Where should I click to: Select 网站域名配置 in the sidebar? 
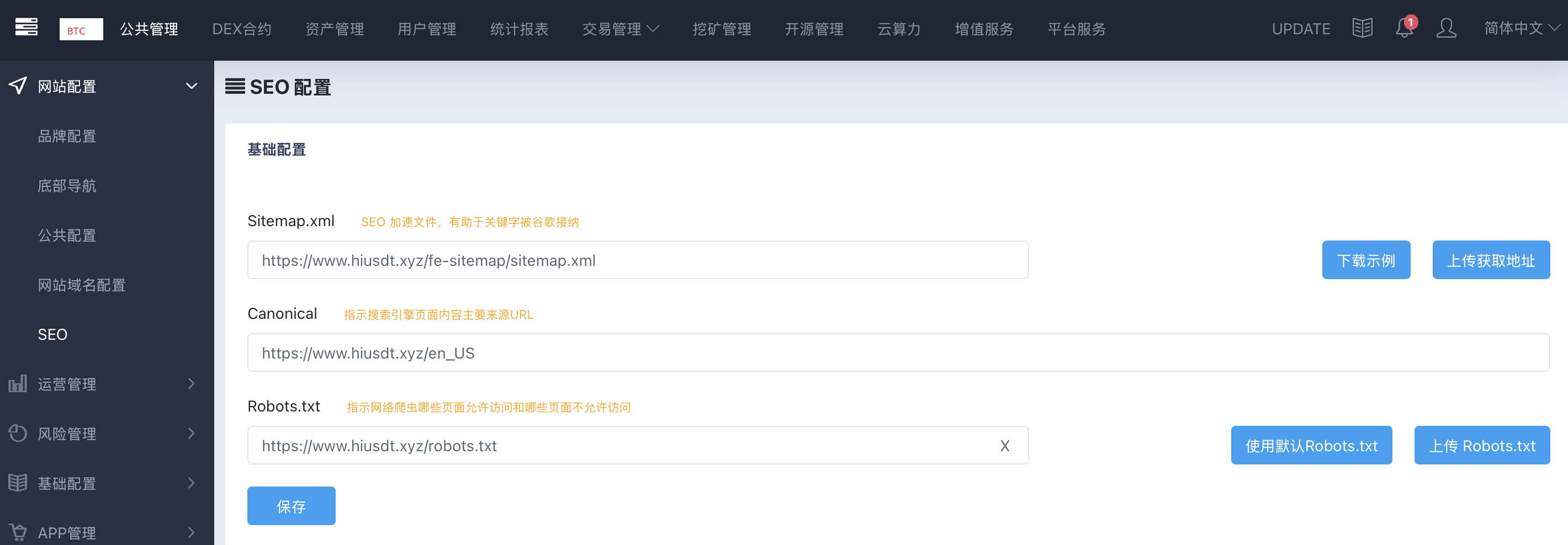[82, 285]
